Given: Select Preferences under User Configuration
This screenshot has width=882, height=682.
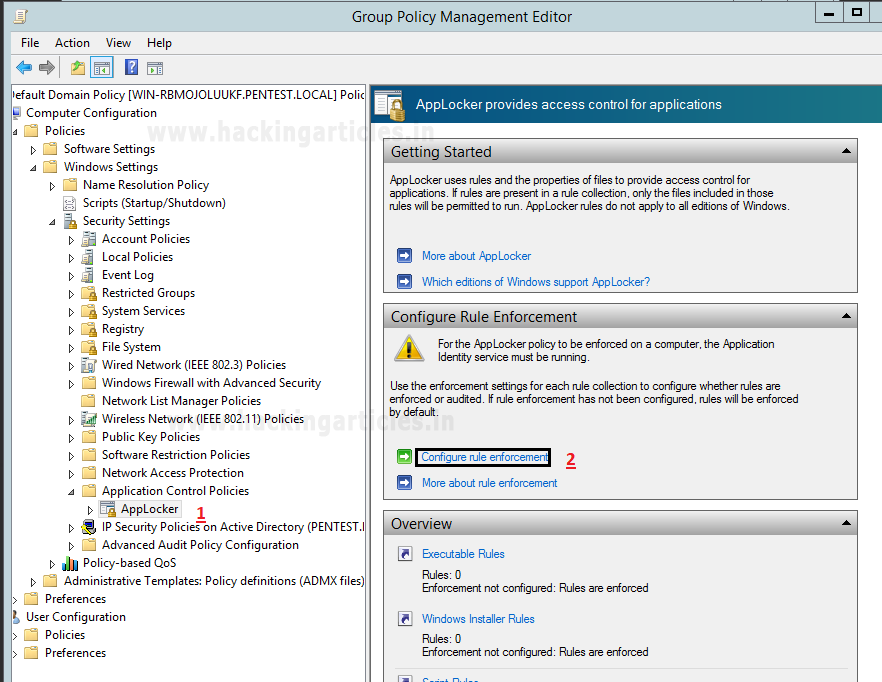Looking at the screenshot, I should (75, 653).
